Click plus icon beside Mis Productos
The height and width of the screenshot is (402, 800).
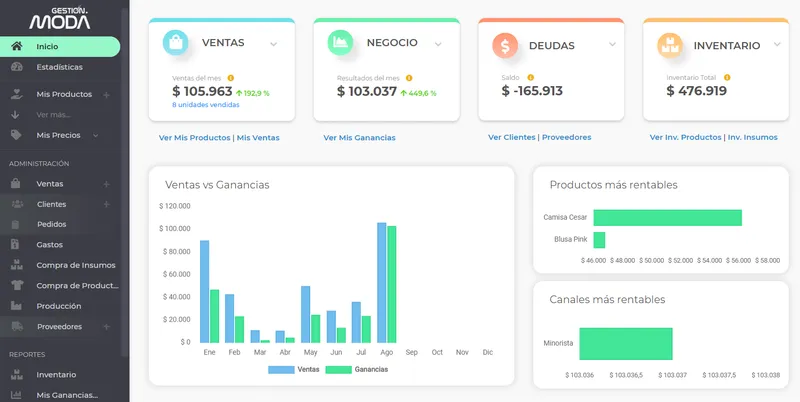(106, 94)
